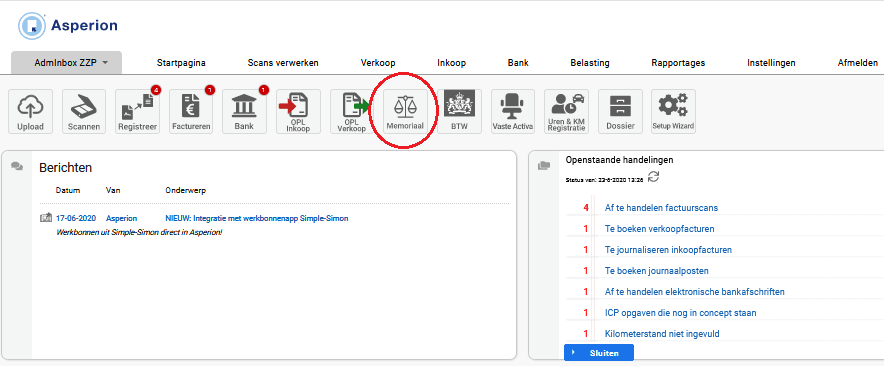Expand the AdmInbox ZZP dropdown
The height and width of the screenshot is (366, 884).
click(x=67, y=63)
